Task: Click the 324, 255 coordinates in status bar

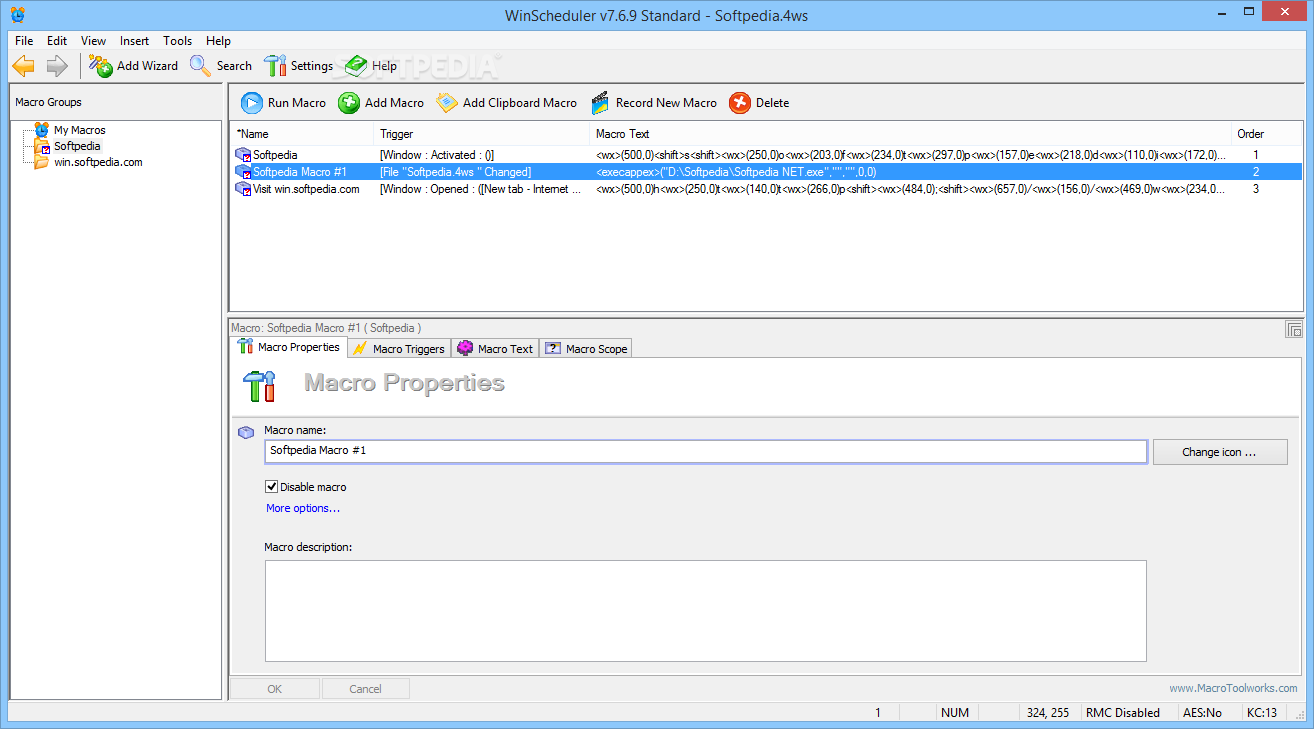Action: pos(1047,713)
